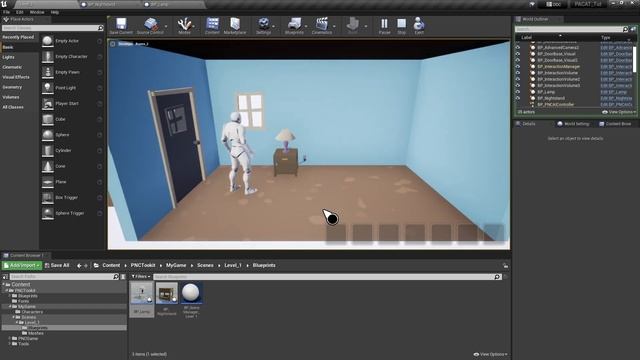640x360 pixels.
Task: Toggle visibility of BP_InteractionManager
Action: pos(518,67)
